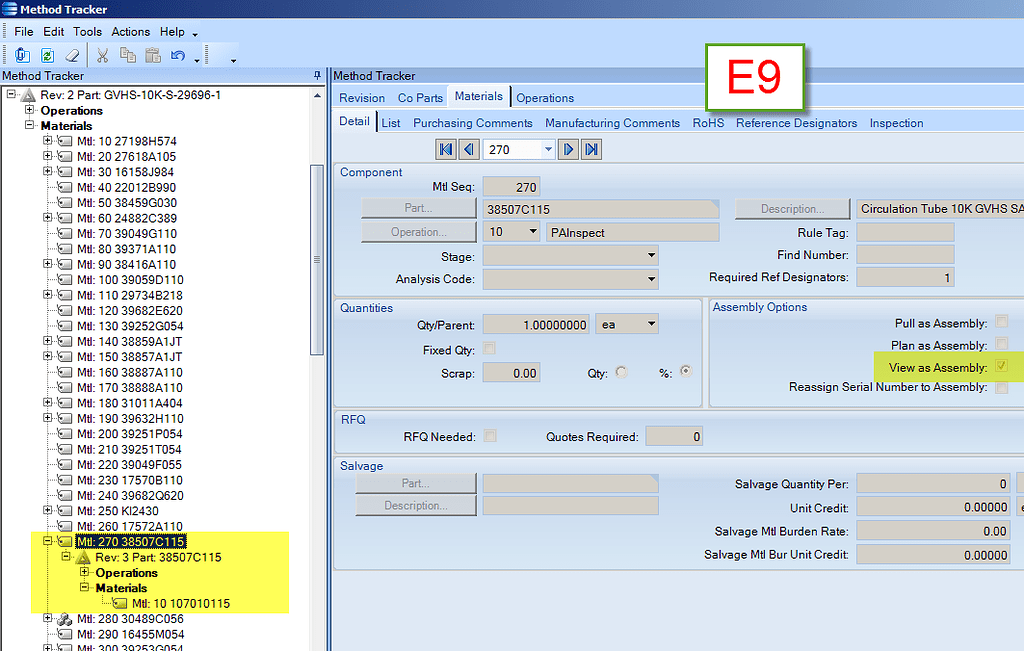Viewport: 1024px width, 651px height.
Task: Click the next record navigation arrow
Action: [566, 149]
